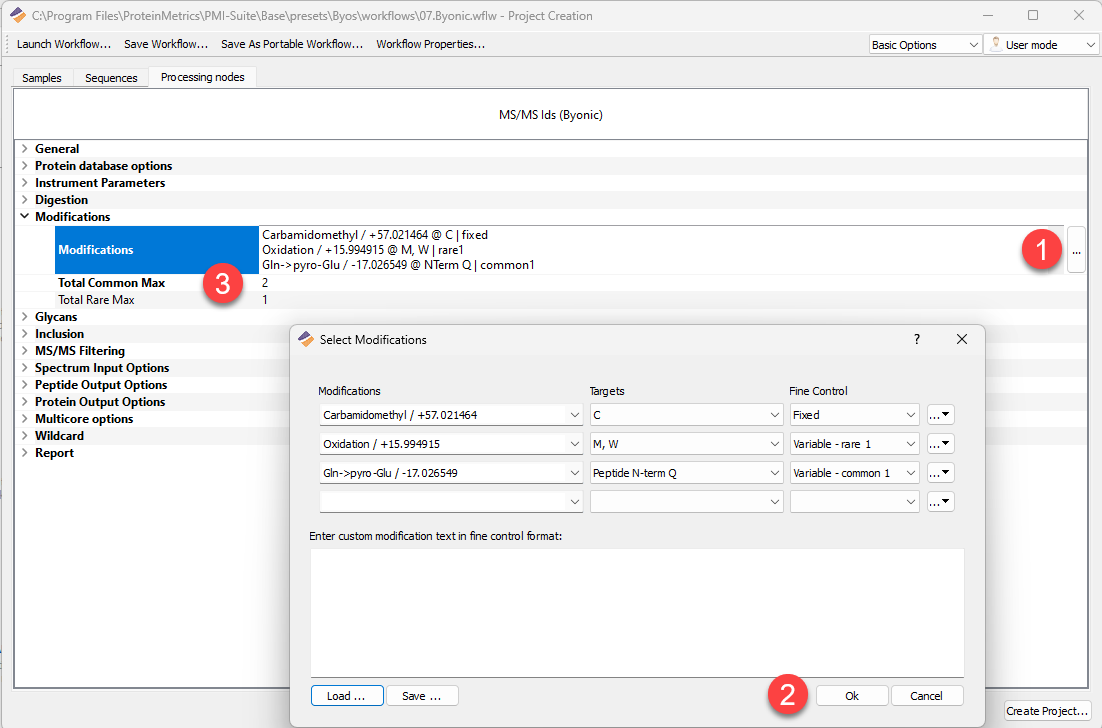The width and height of the screenshot is (1102, 728).
Task: Open Targets dropdown showing M, W
Action: point(687,444)
